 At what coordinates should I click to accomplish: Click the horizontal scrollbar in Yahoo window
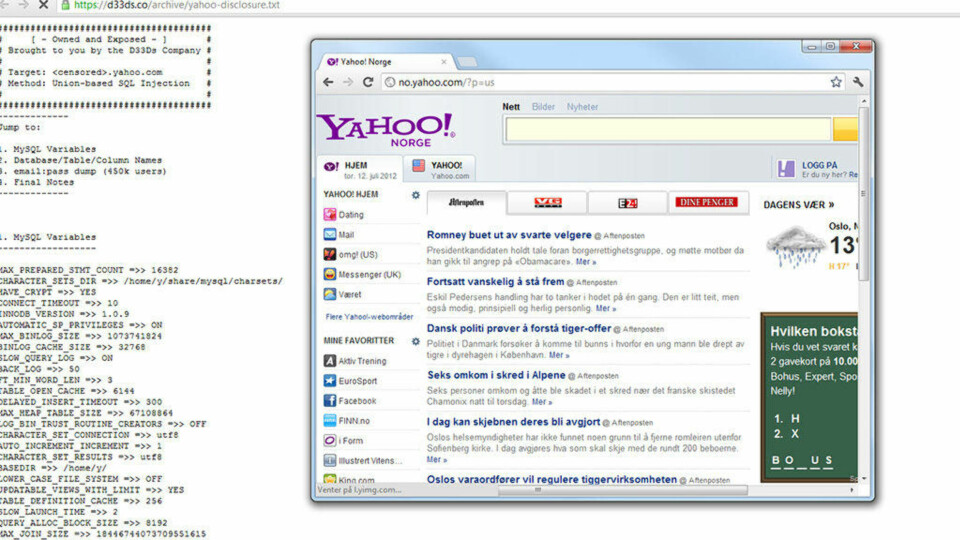(x=623, y=490)
